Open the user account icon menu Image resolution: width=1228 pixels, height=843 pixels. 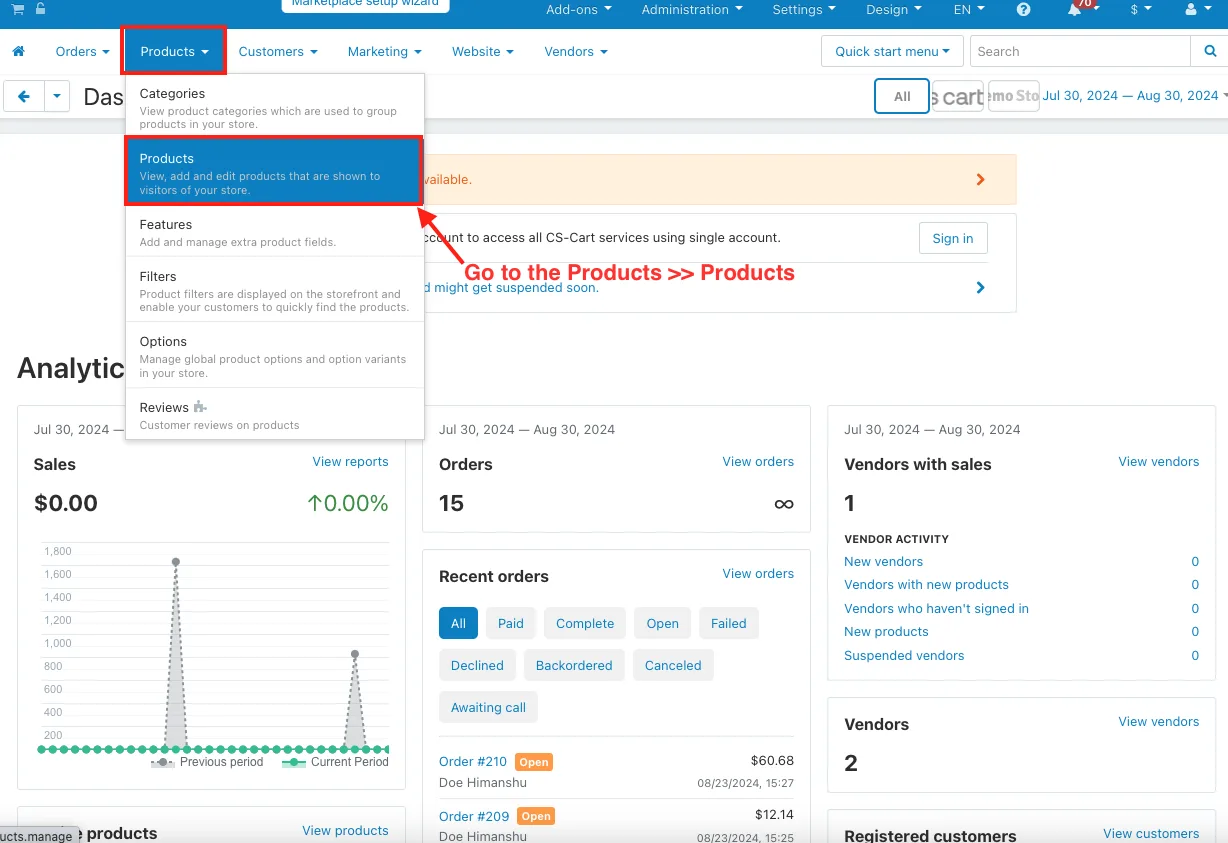click(x=1196, y=9)
